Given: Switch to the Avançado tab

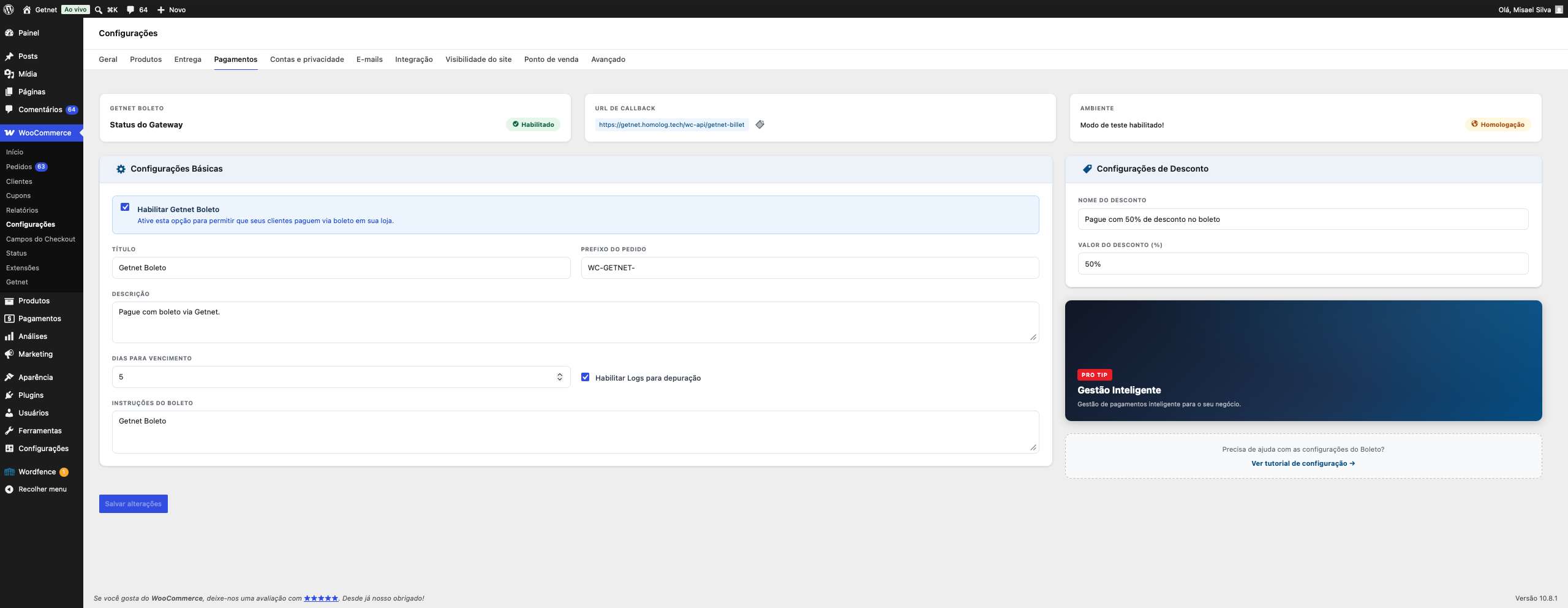Looking at the screenshot, I should (x=608, y=59).
